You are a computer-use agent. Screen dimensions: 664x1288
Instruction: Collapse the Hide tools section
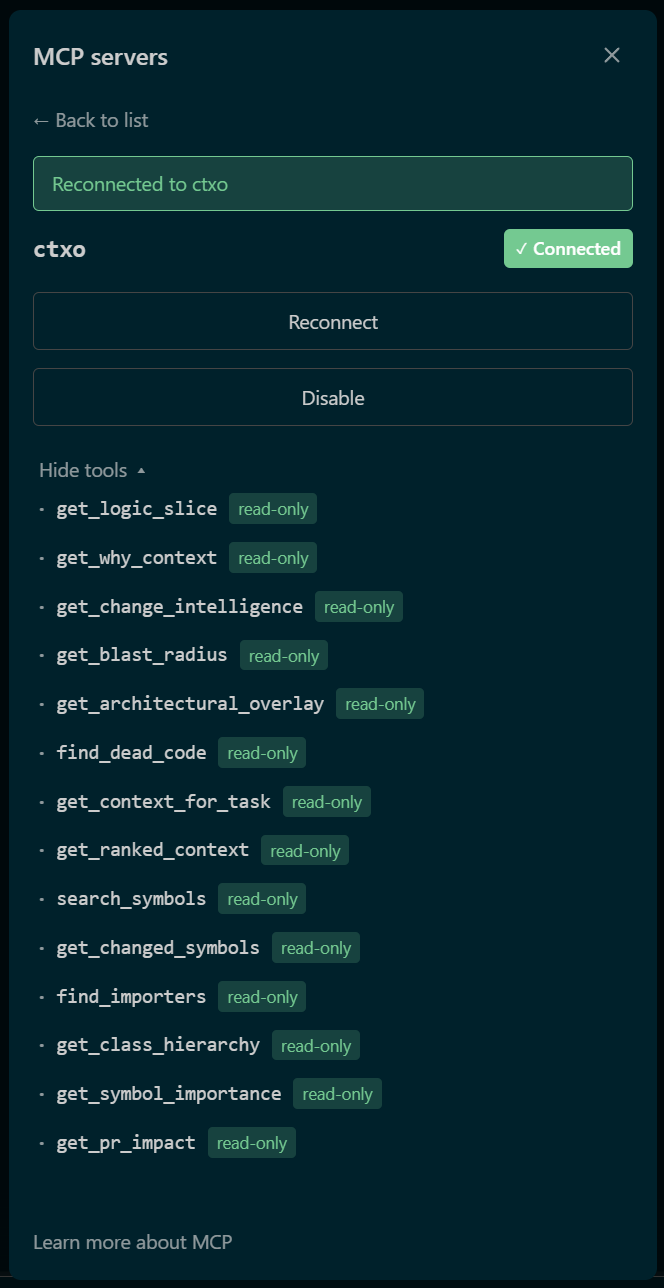[93, 470]
